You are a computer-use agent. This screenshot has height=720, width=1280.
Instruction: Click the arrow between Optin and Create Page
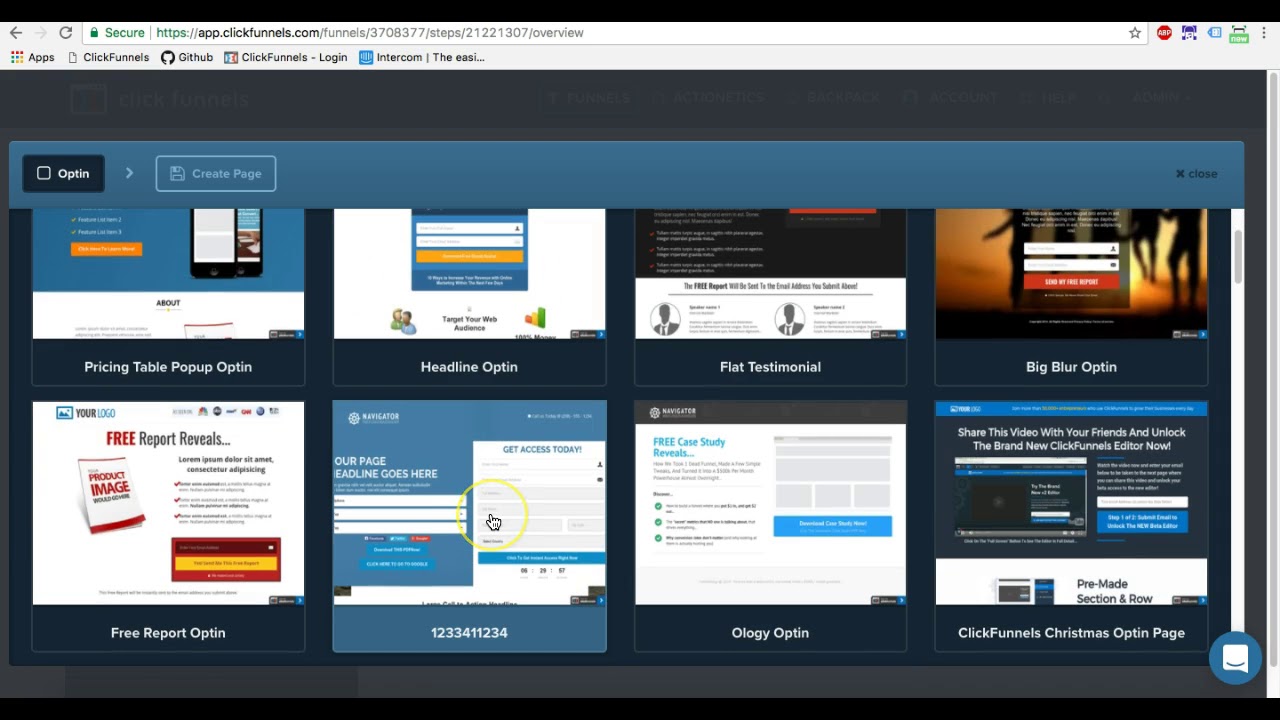click(x=129, y=173)
